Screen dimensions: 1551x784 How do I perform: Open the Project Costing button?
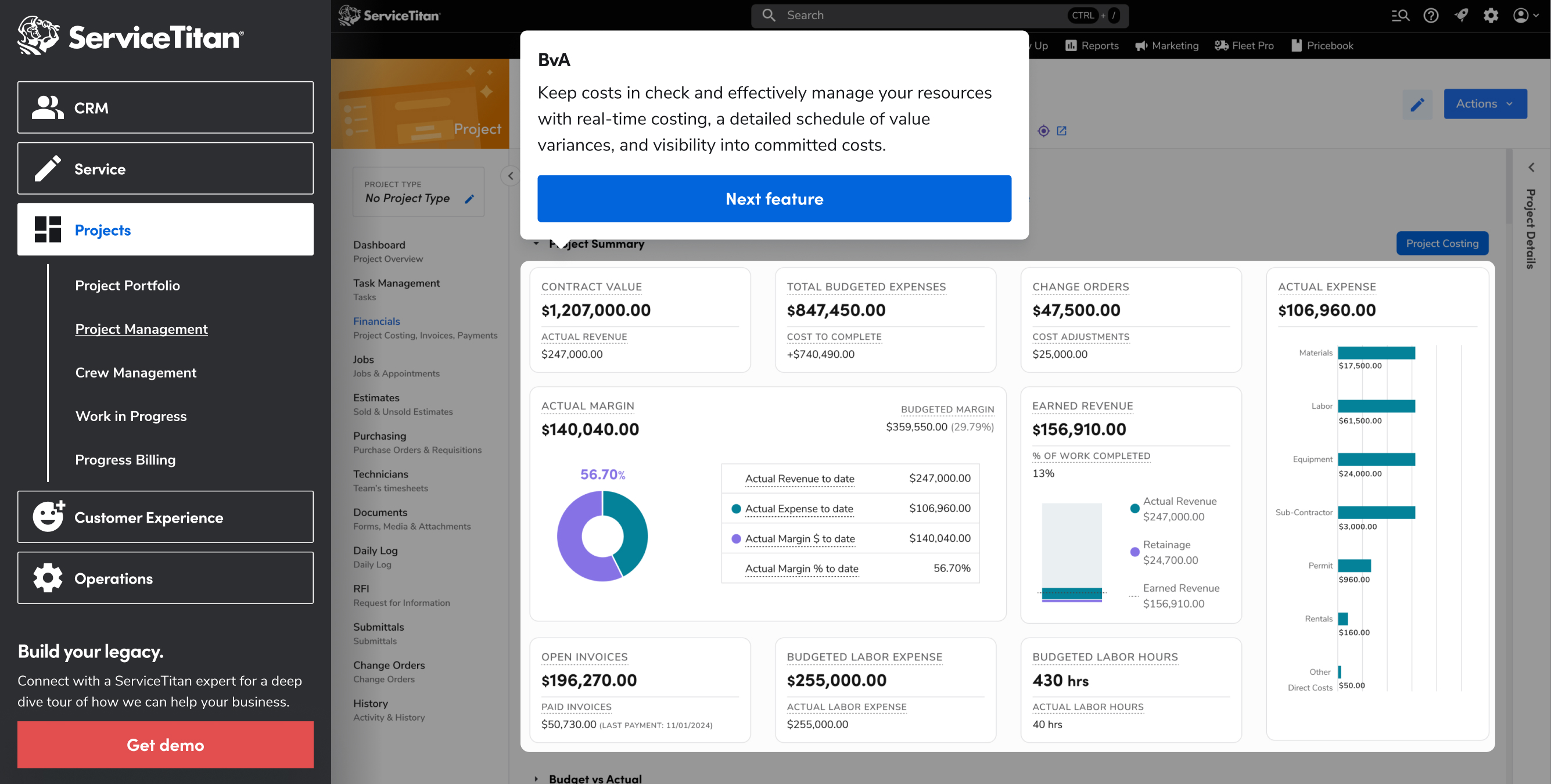pos(1442,243)
